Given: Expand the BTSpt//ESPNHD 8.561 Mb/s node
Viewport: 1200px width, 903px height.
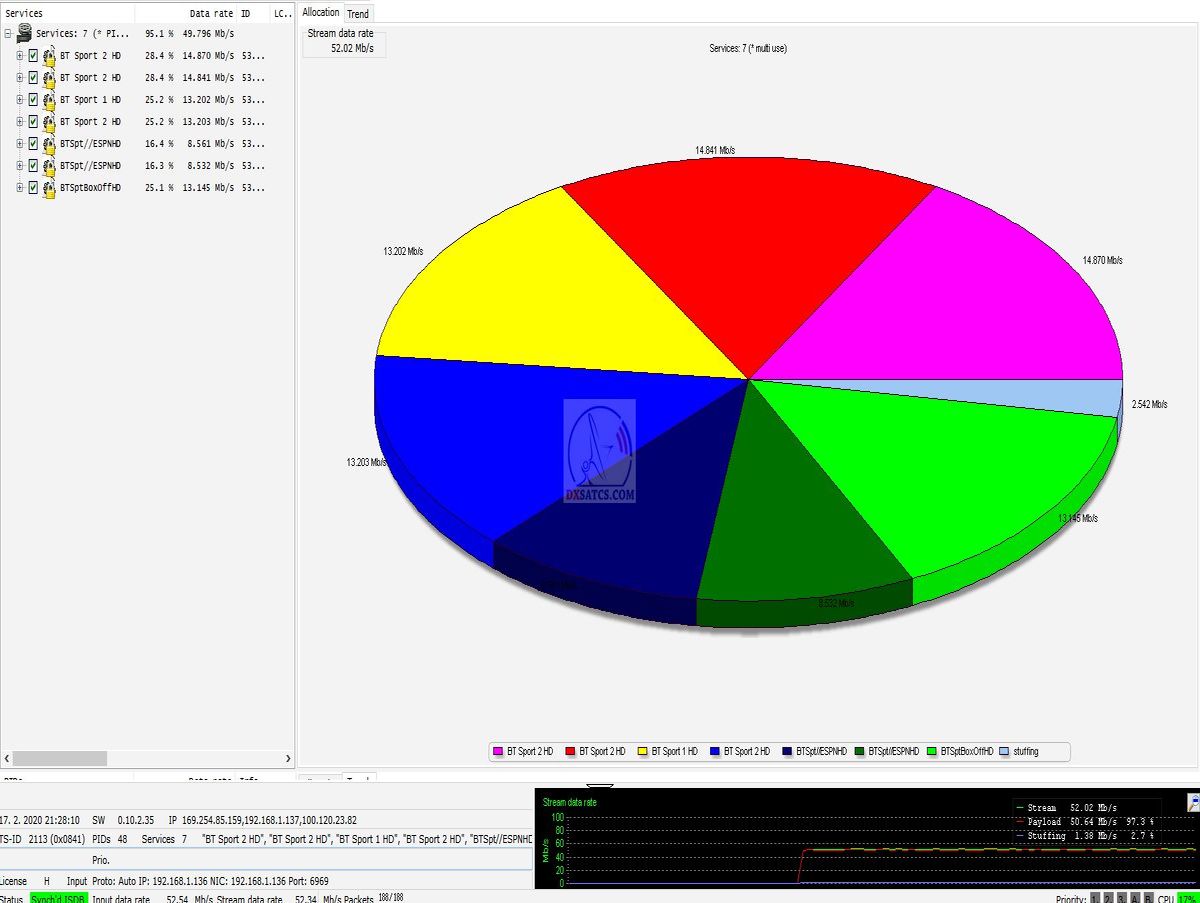Looking at the screenshot, I should pos(20,144).
